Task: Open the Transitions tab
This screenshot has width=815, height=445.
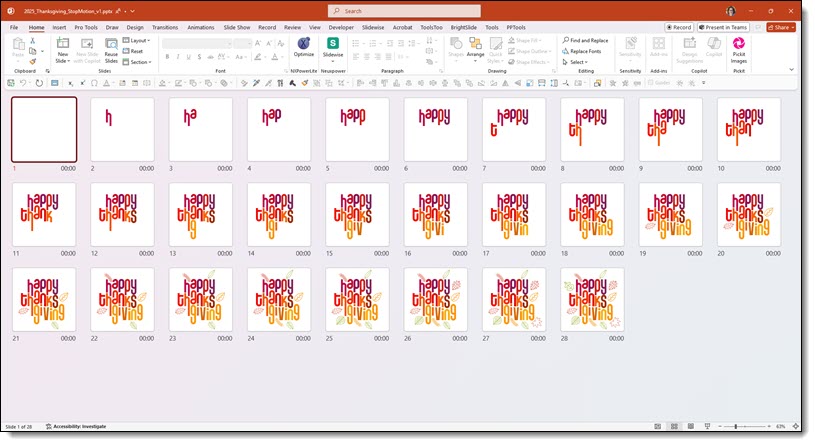Action: point(163,27)
